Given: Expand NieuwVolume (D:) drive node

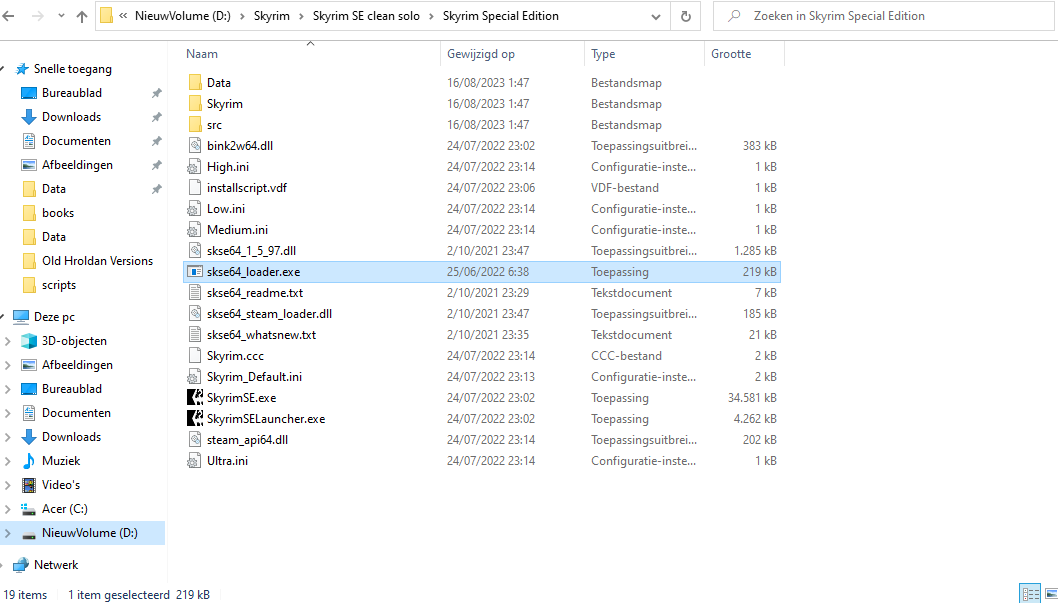Looking at the screenshot, I should (8, 533).
